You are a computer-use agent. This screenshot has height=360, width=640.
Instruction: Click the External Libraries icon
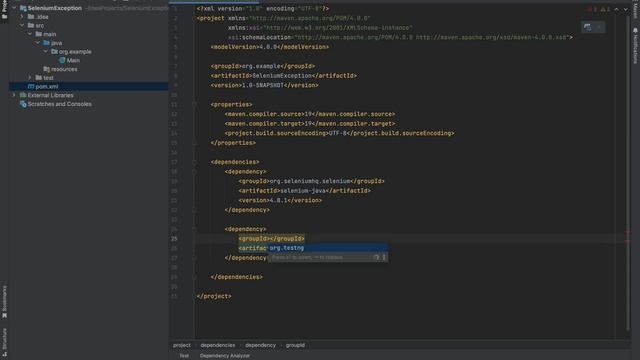coord(23,95)
